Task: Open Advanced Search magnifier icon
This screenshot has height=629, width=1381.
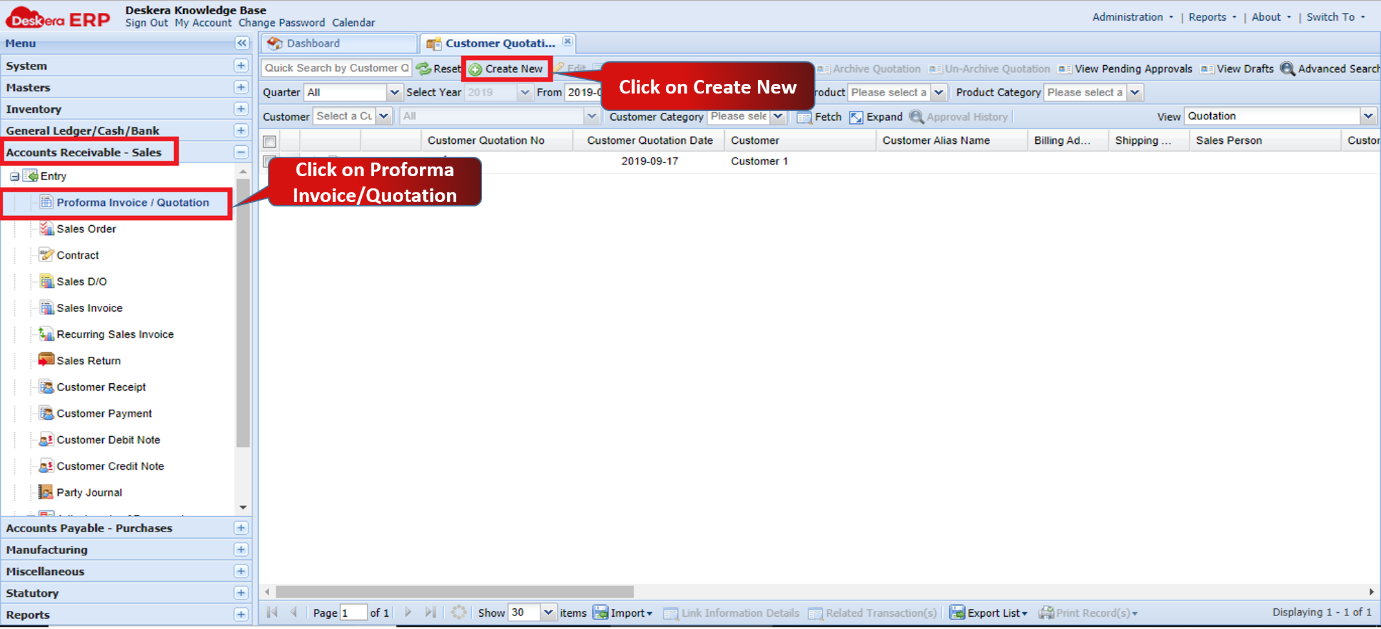Action: point(1288,69)
